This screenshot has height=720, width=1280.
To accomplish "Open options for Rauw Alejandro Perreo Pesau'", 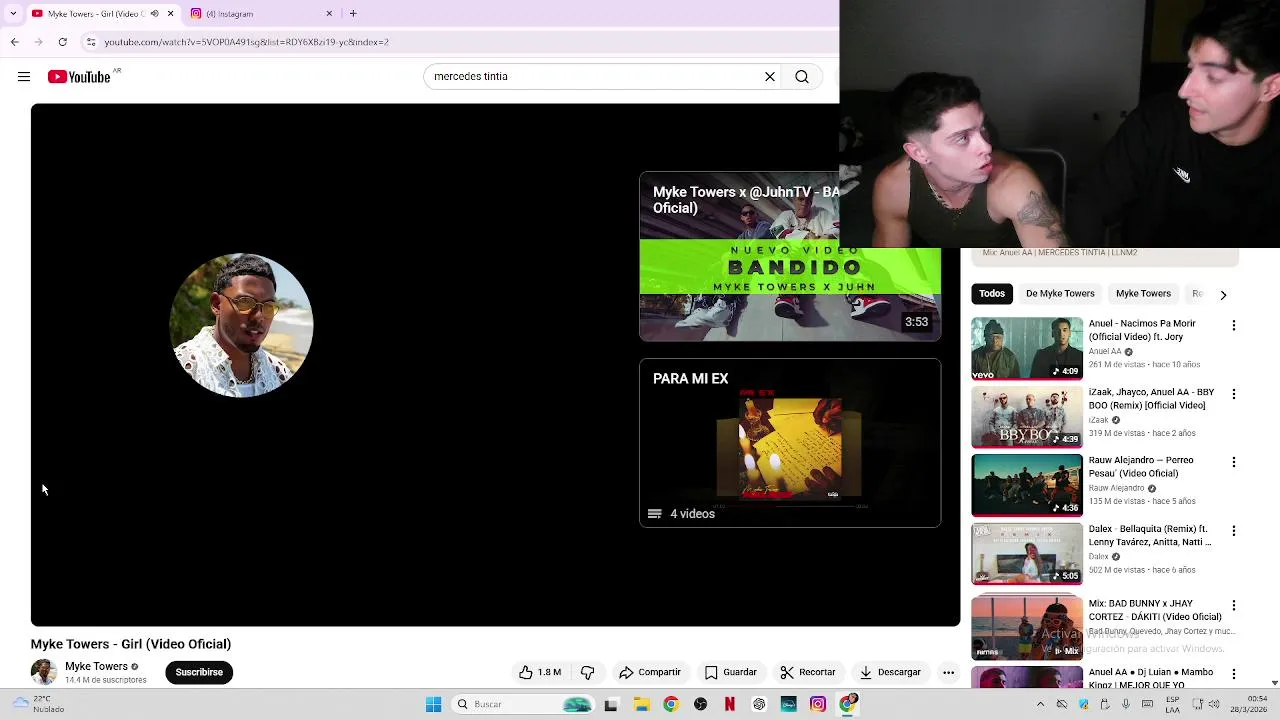I will tap(1233, 462).
